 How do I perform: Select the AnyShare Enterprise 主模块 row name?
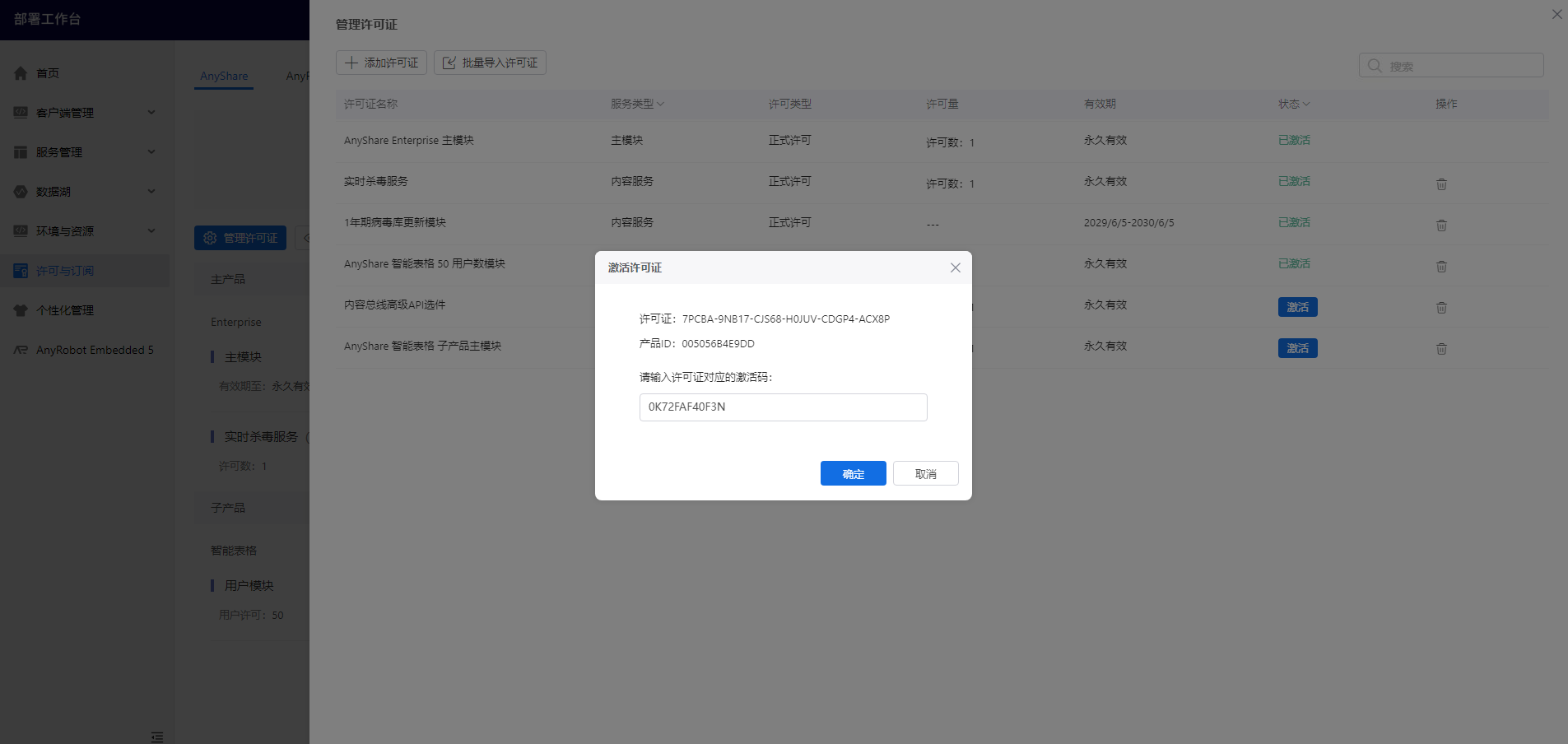409,141
